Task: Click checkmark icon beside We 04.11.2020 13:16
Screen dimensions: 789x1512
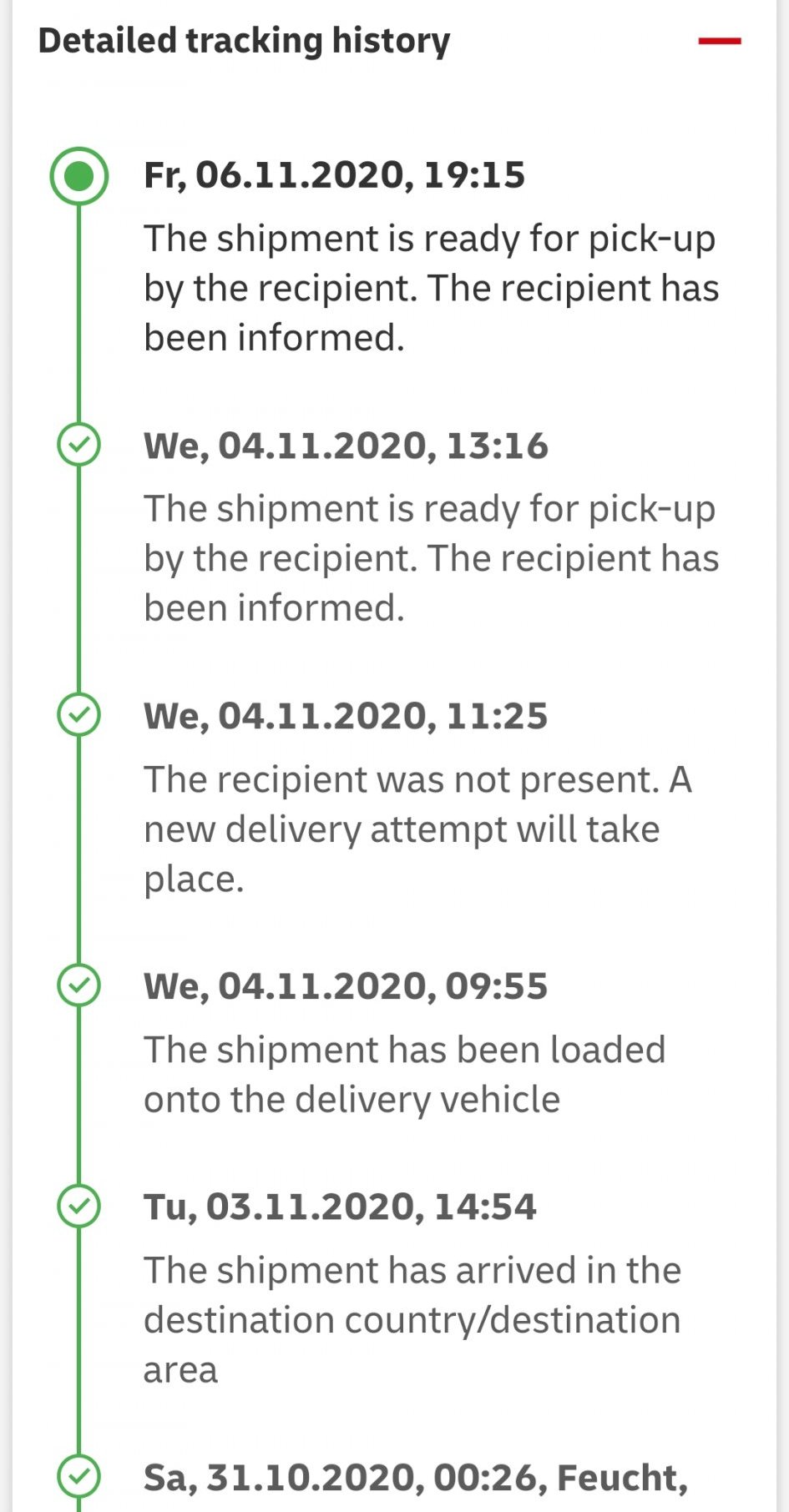Action: coord(78,445)
